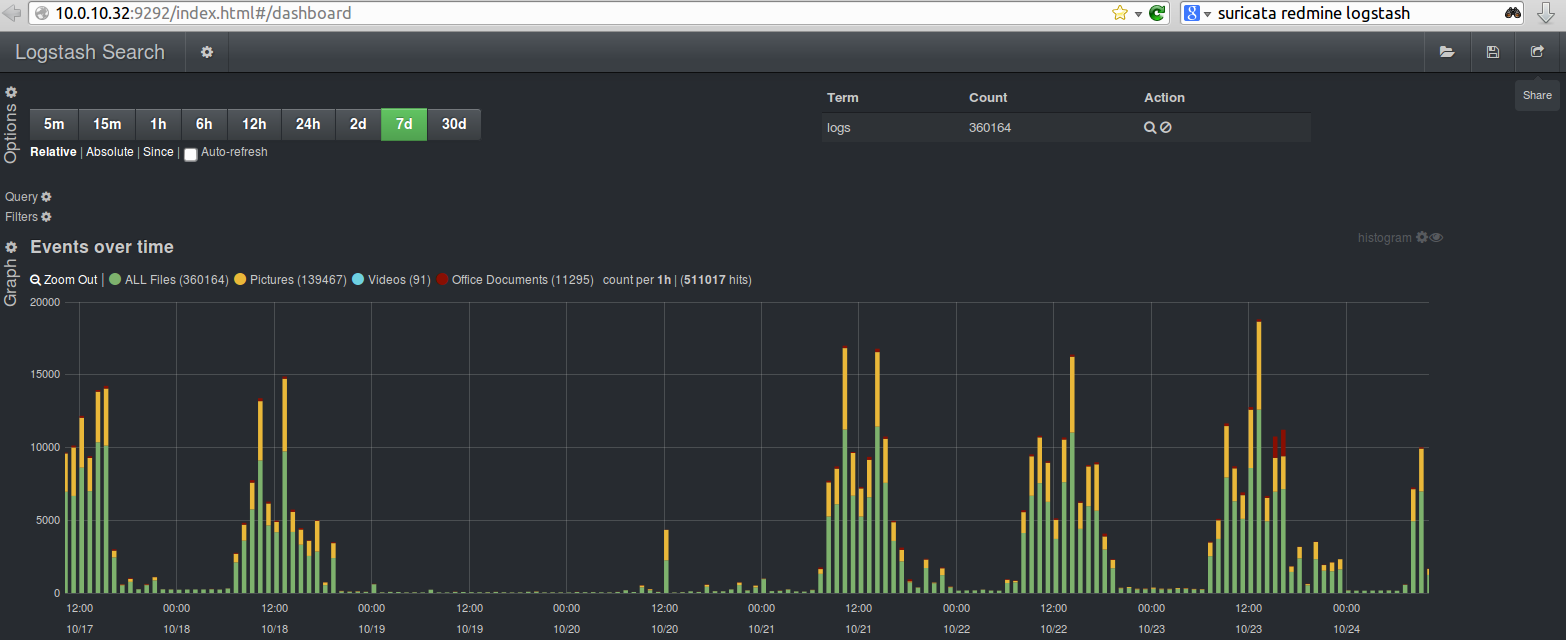Select the 30d time range
This screenshot has height=640, width=1566.
tap(454, 125)
